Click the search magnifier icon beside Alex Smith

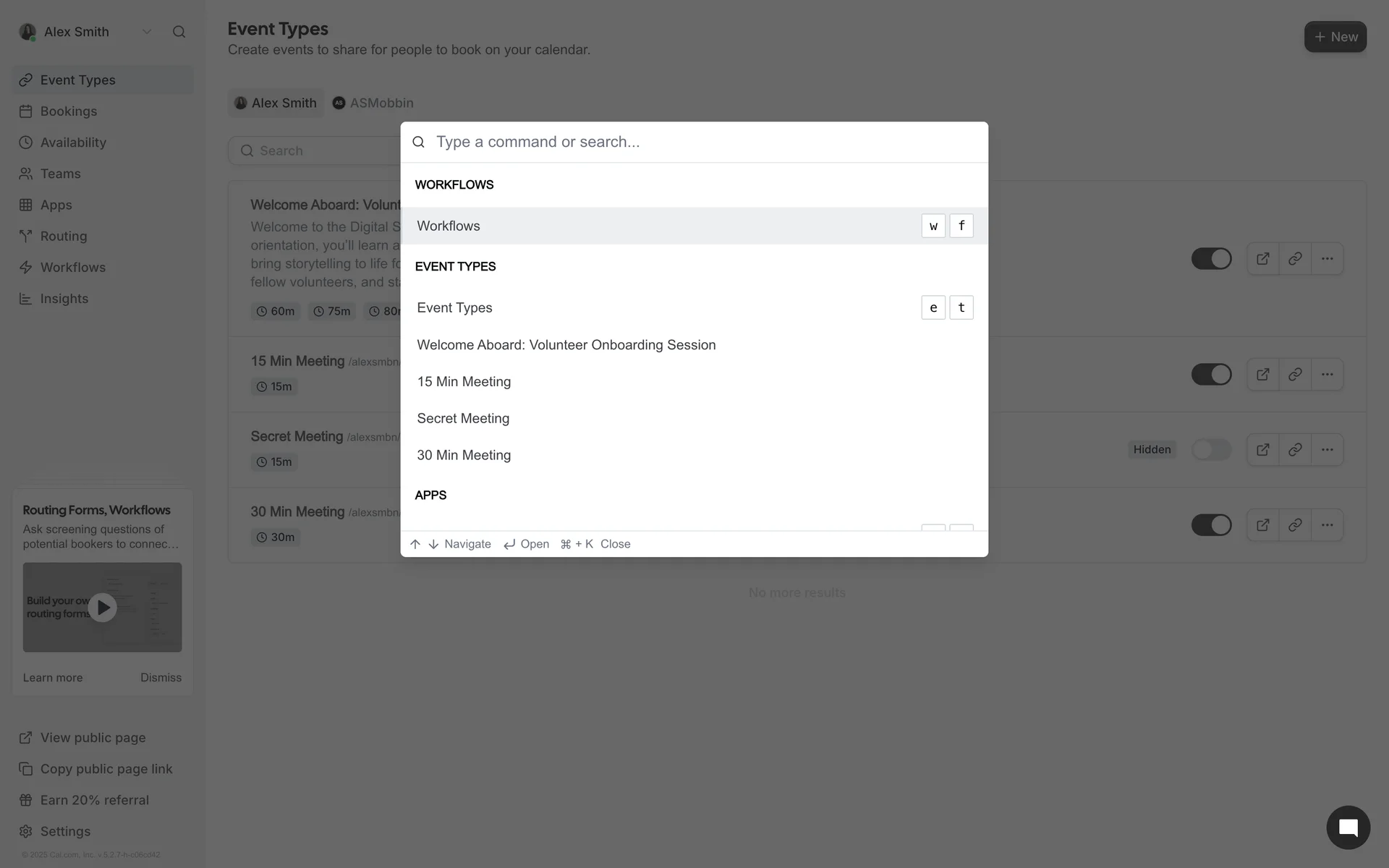click(x=179, y=32)
